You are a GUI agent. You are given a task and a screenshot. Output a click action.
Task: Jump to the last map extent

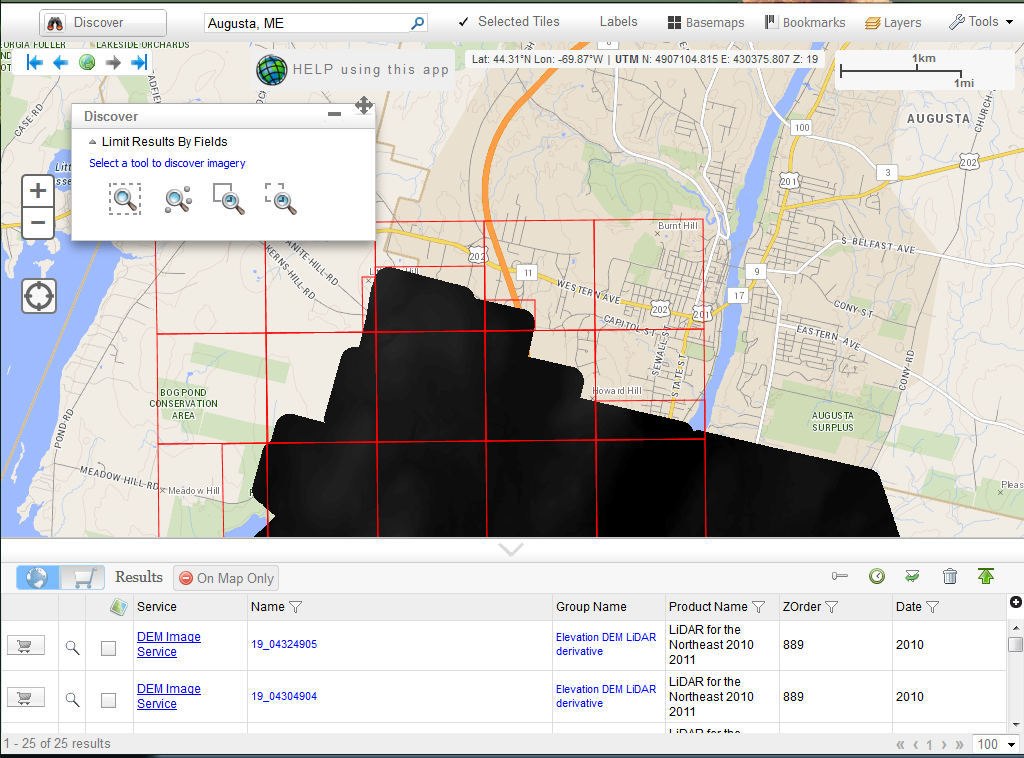(139, 63)
